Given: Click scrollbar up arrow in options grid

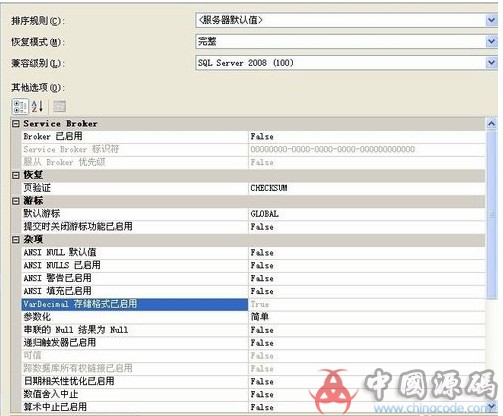Looking at the screenshot, I should coord(491,124).
